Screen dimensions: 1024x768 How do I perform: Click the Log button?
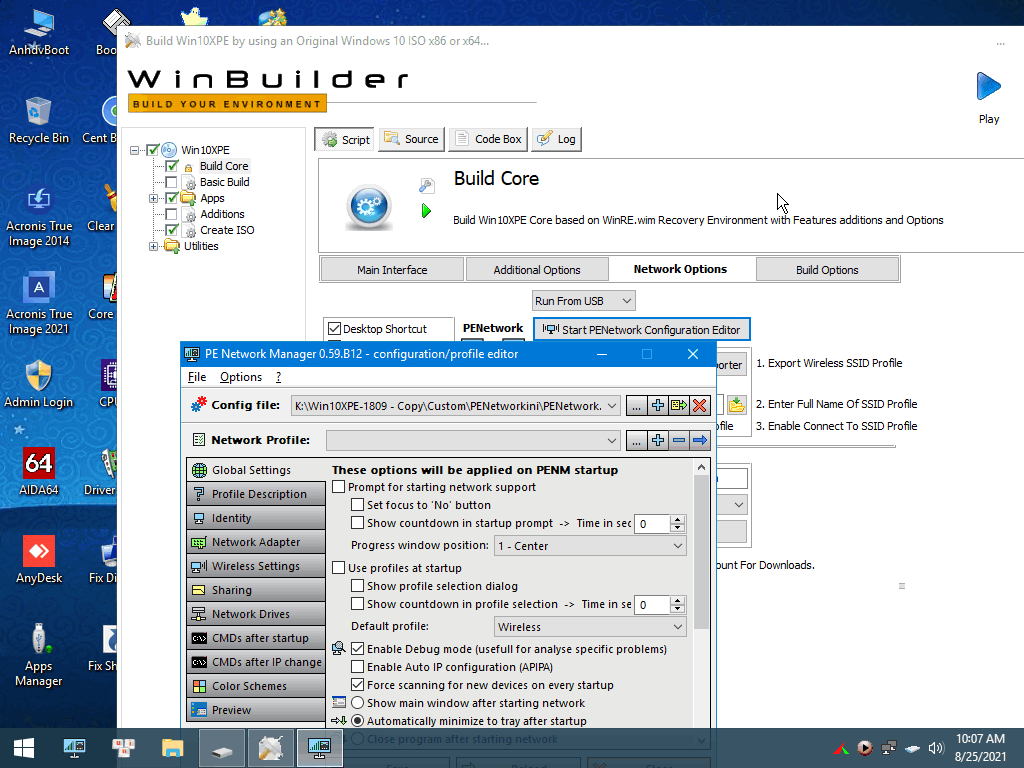click(x=556, y=139)
